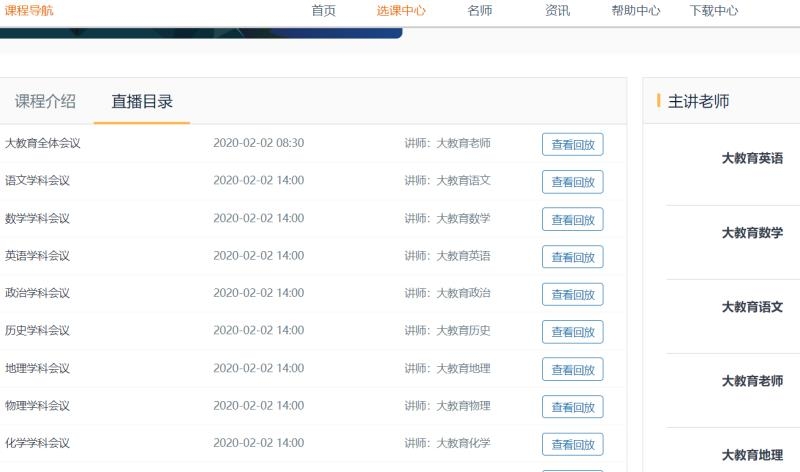Open teacher 大教育地理 in 主讲老师 panel
The width and height of the screenshot is (800, 472).
(x=752, y=455)
